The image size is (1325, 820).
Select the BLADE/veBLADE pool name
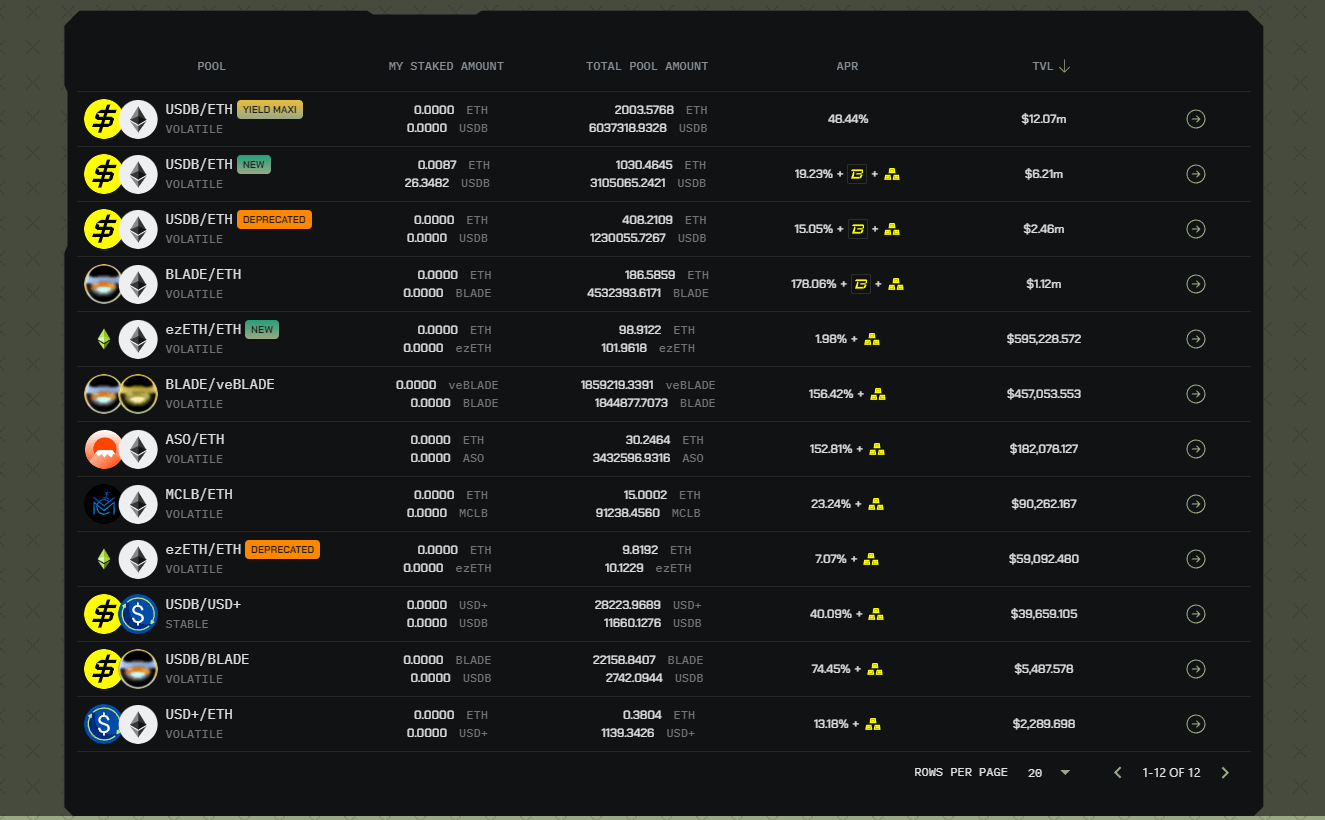[x=219, y=384]
